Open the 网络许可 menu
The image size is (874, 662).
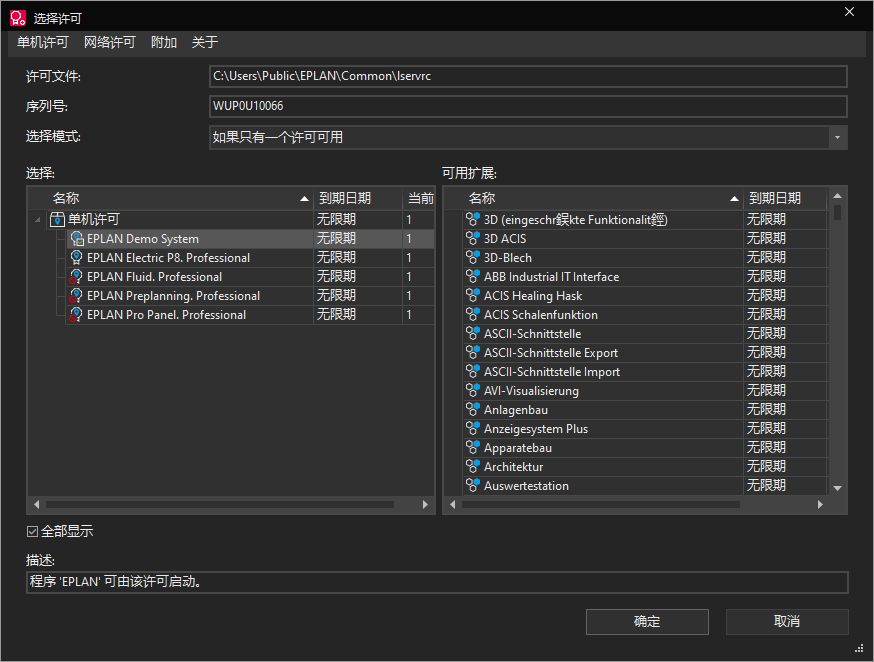click(109, 42)
